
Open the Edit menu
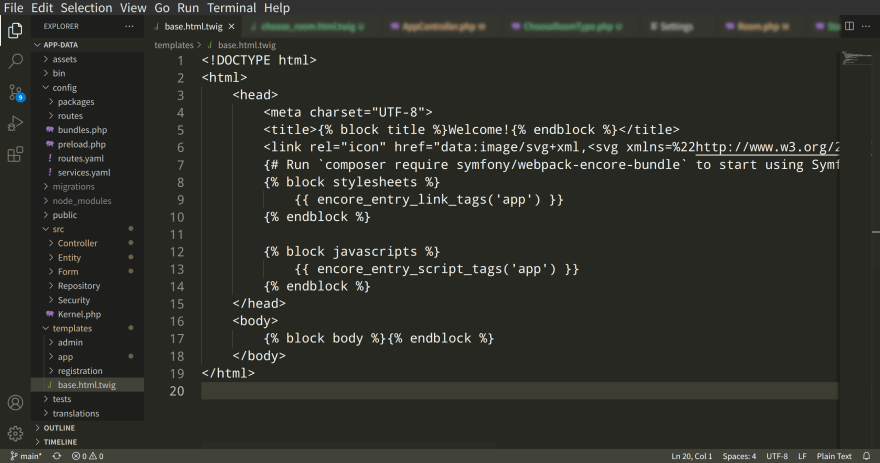click(x=42, y=8)
